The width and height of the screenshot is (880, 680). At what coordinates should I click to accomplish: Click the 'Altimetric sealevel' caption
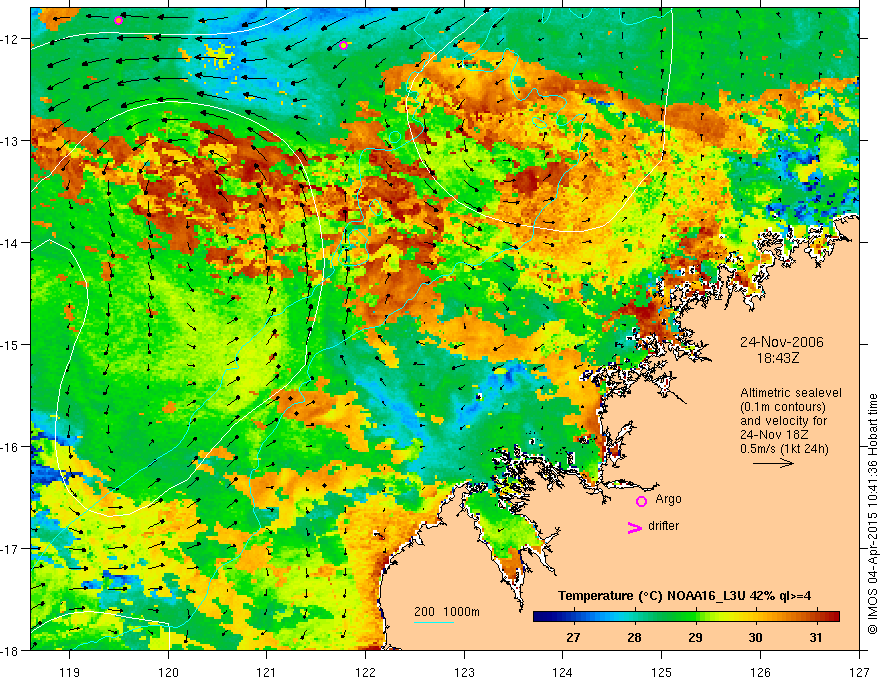click(x=791, y=393)
